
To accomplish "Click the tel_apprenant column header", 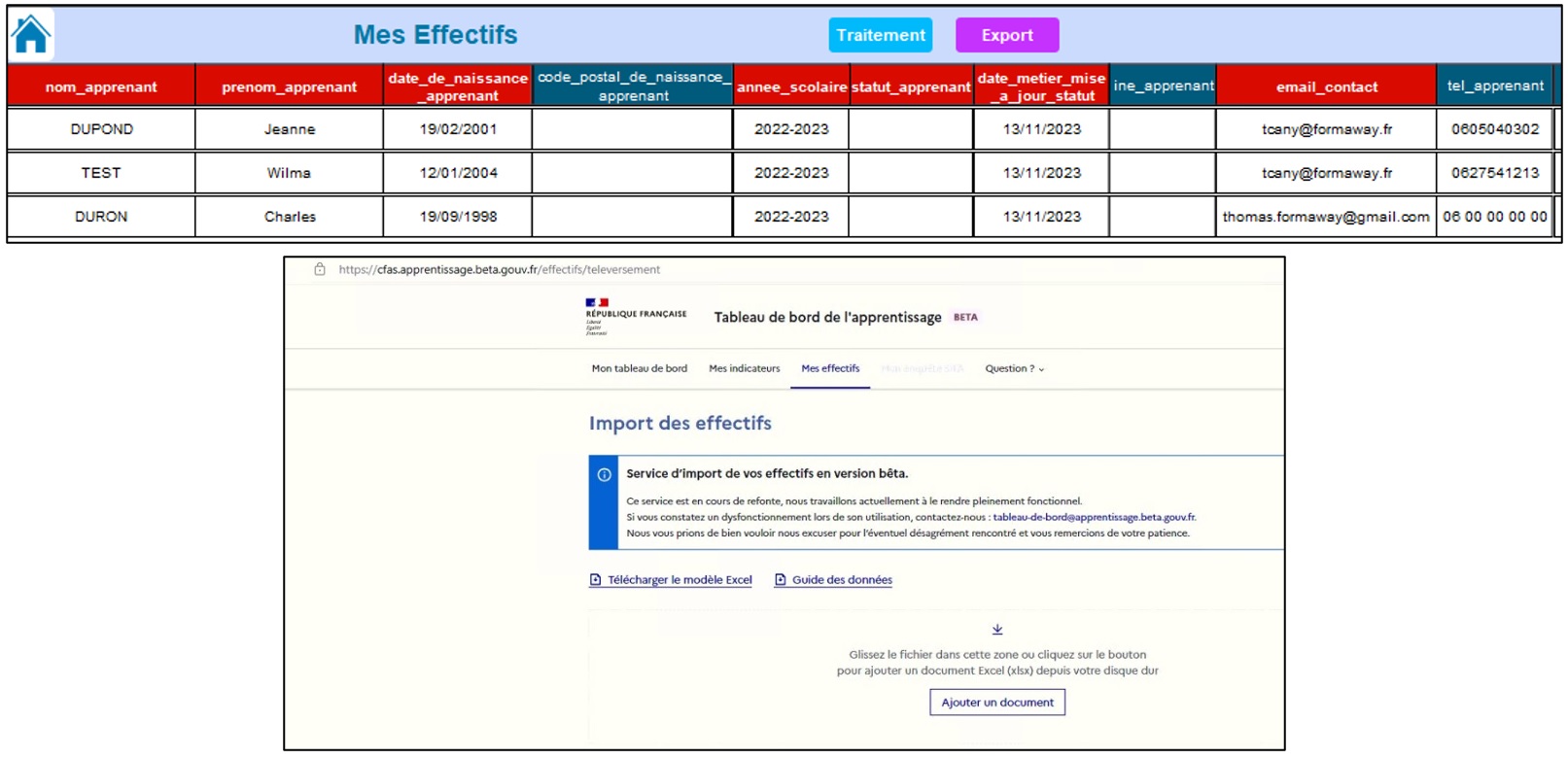I will pyautogui.click(x=1495, y=86).
